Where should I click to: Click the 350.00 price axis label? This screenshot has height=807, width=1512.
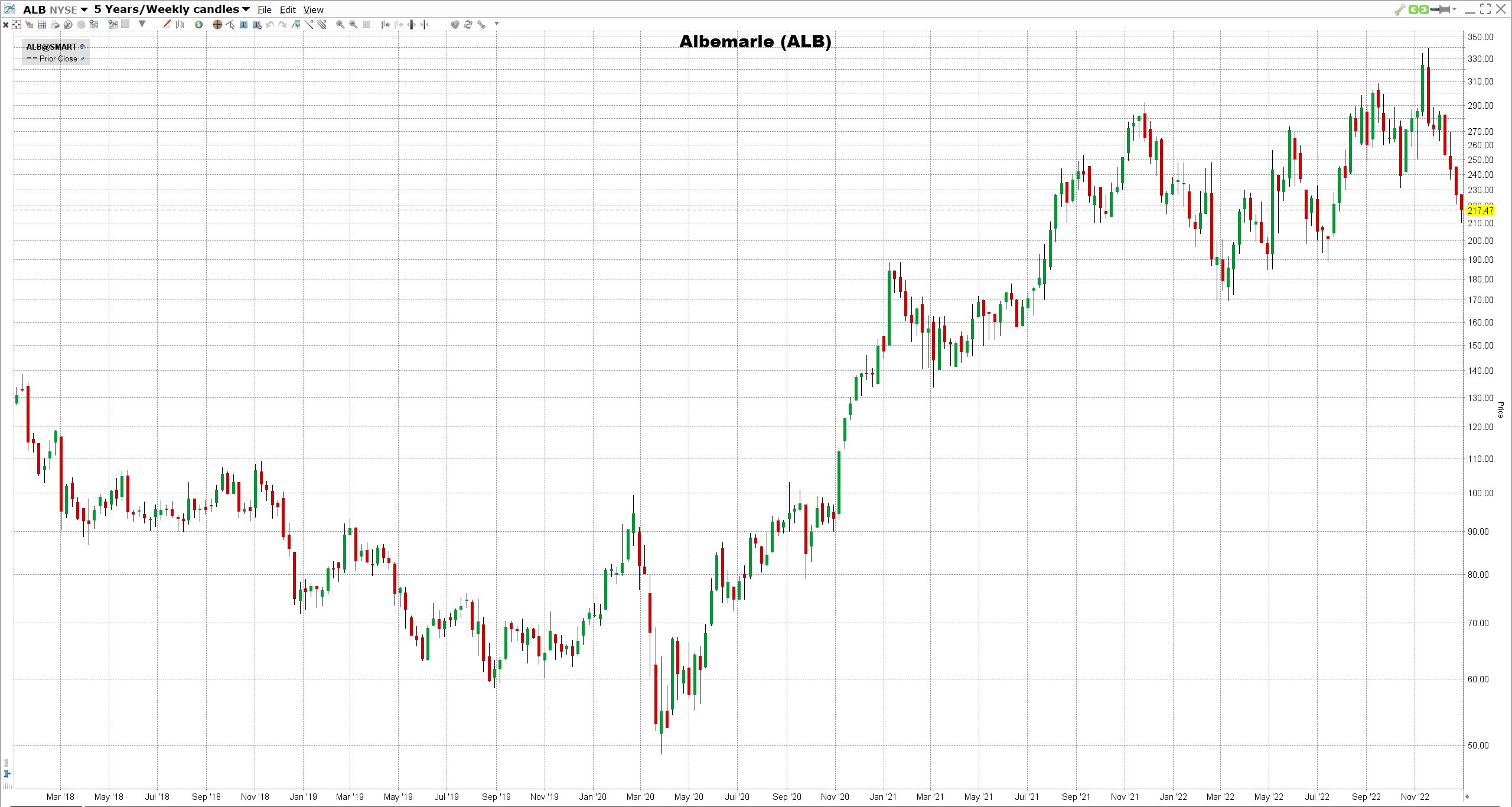pyautogui.click(x=1481, y=37)
